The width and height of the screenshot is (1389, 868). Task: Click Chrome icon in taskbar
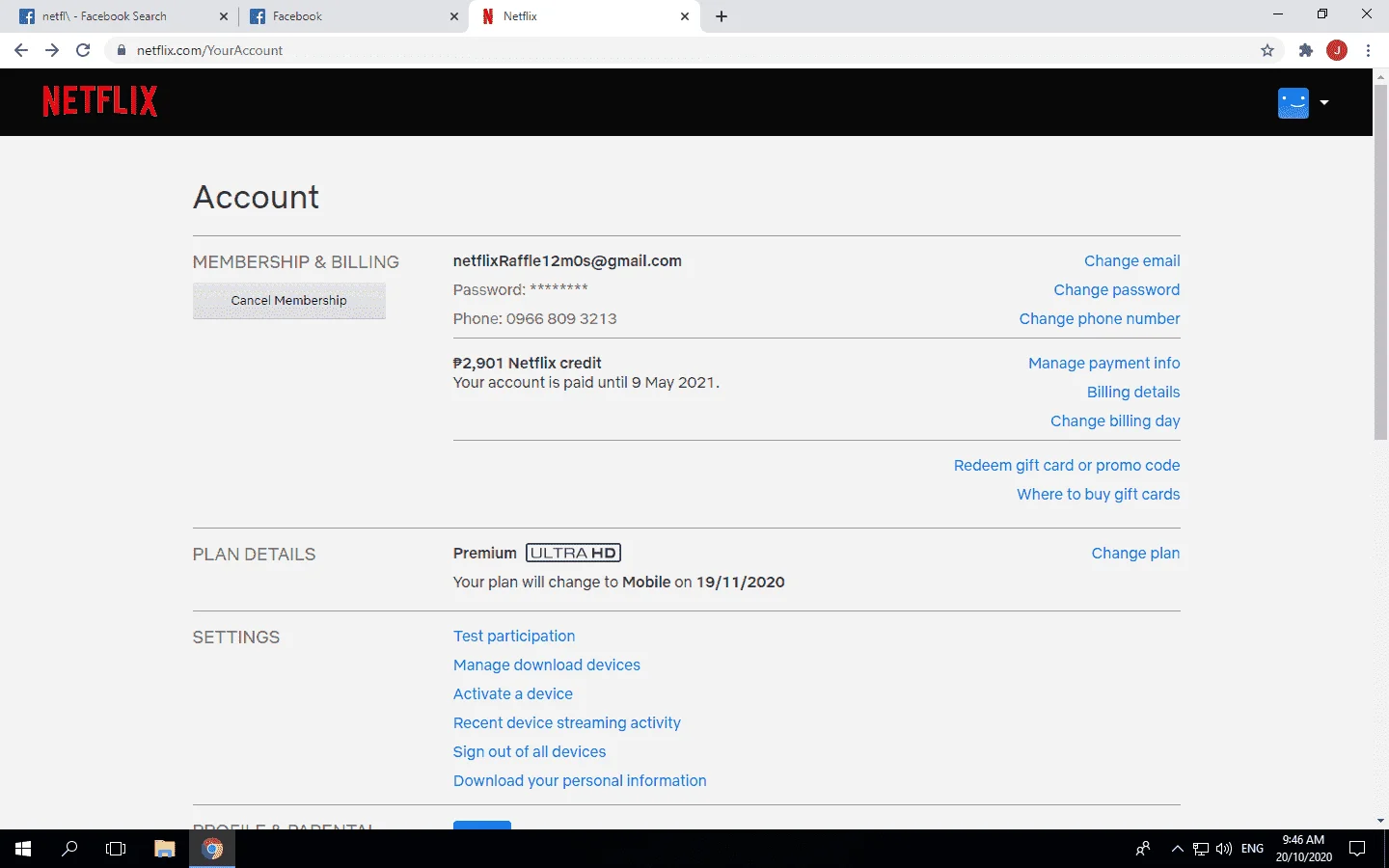[x=212, y=849]
